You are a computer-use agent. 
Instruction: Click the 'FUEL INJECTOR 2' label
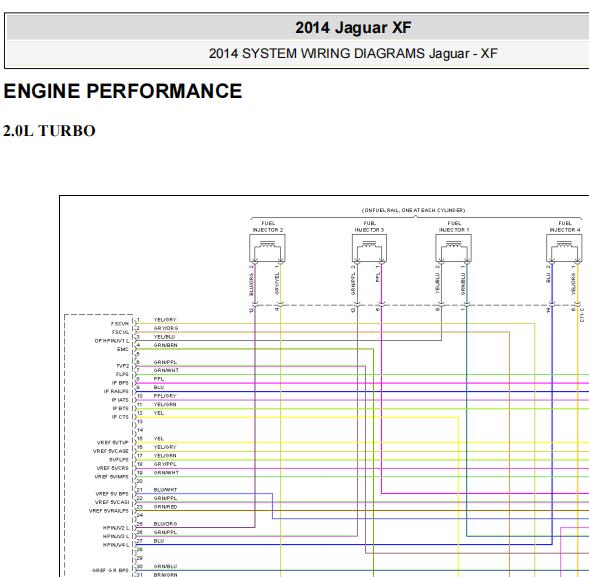[x=268, y=227]
